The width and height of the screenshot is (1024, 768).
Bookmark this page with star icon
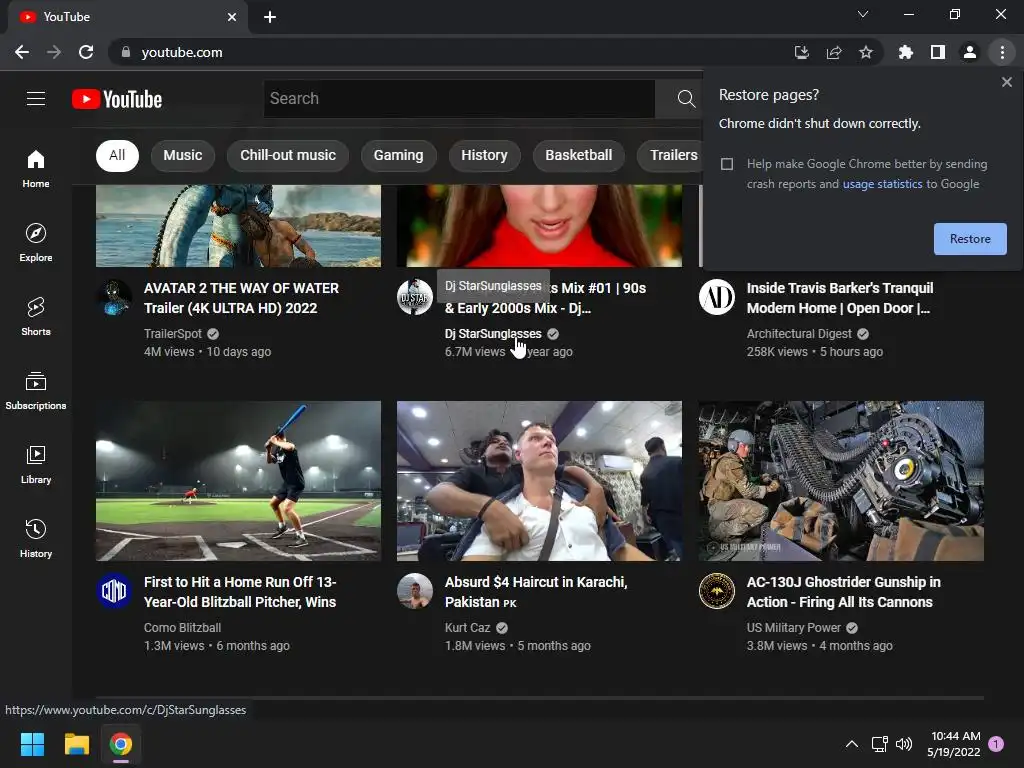[x=866, y=52]
